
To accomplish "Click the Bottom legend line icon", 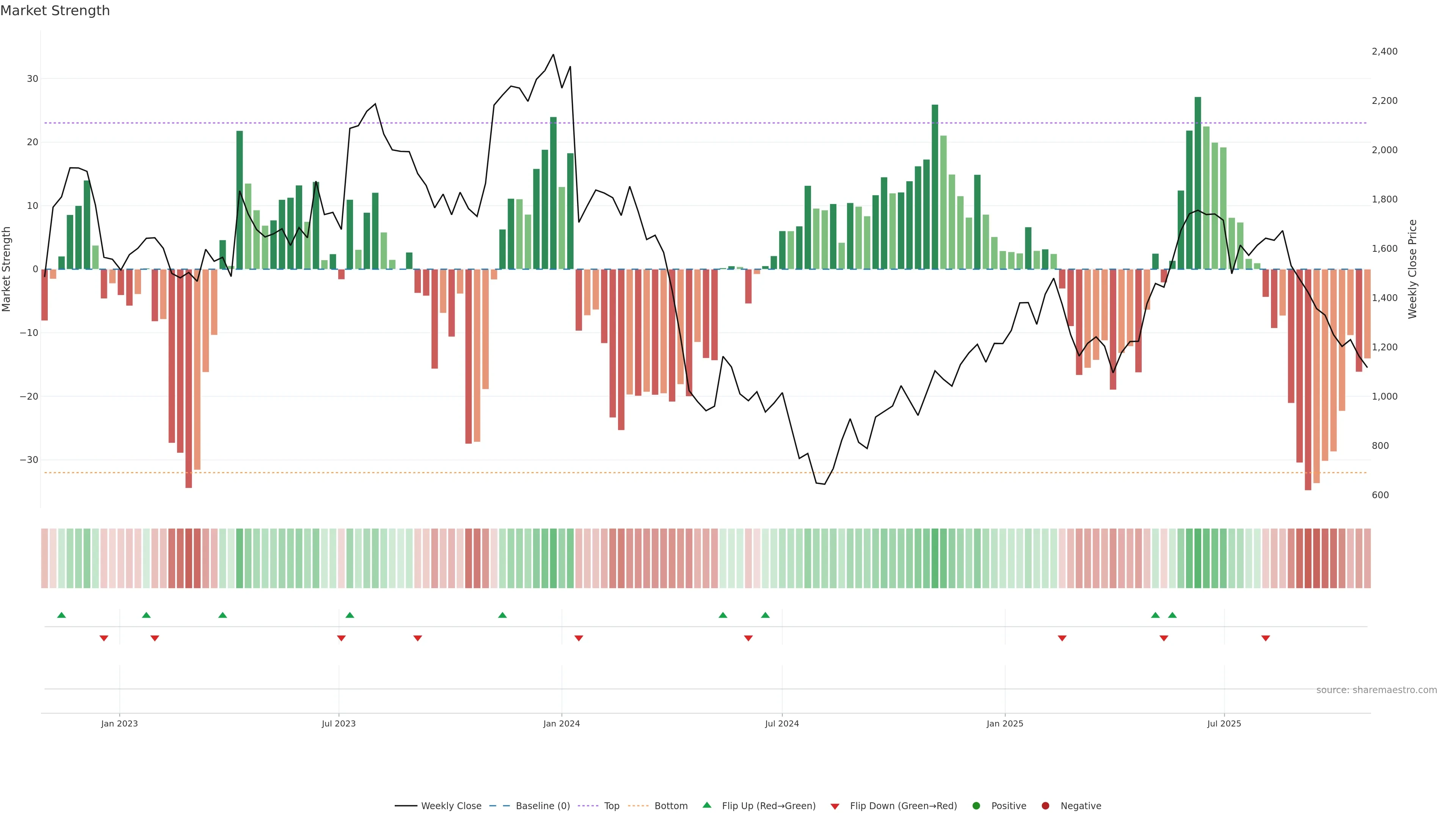I will pos(638,806).
